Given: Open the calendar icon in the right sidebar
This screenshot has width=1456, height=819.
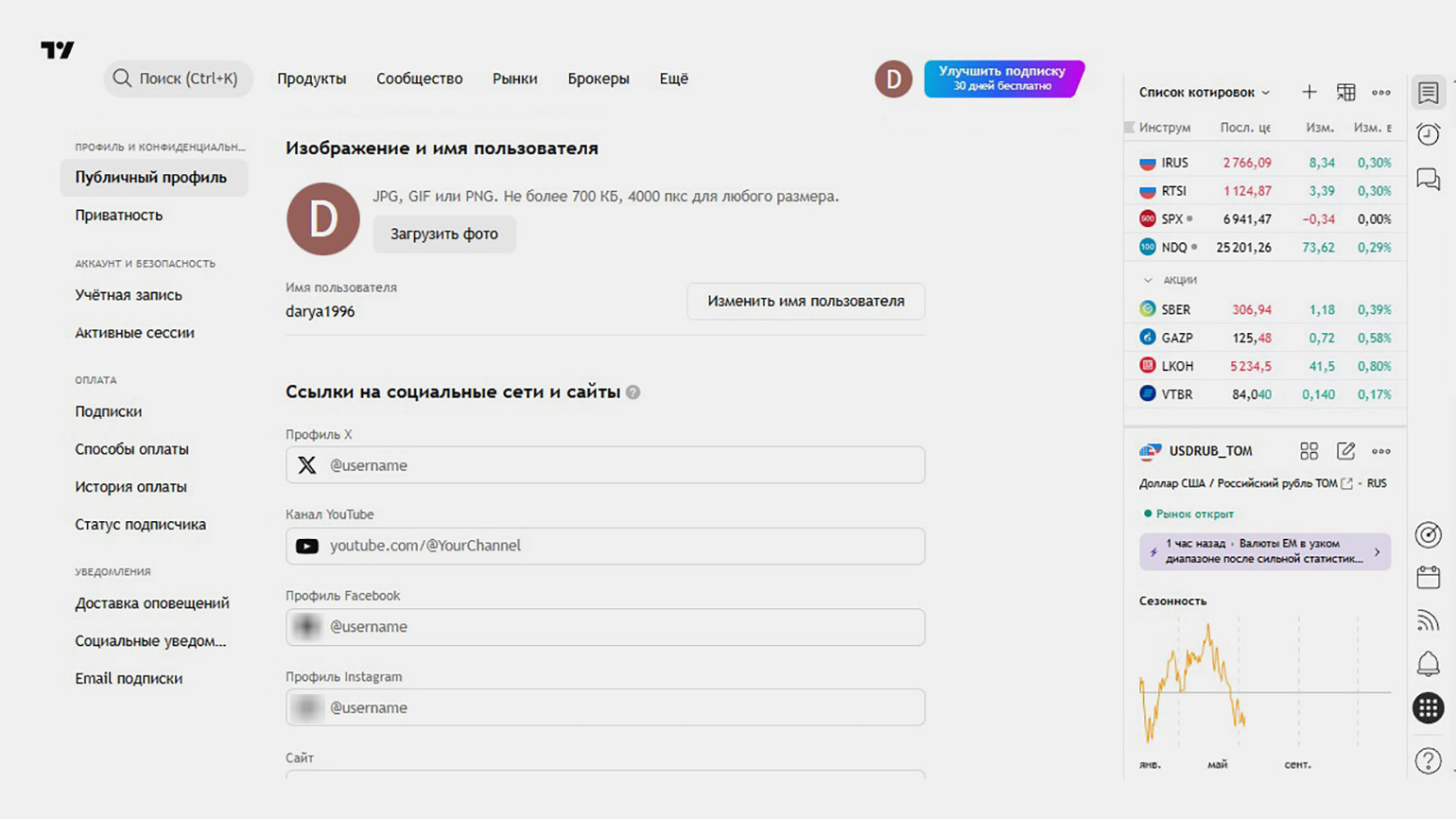Looking at the screenshot, I should click(x=1428, y=577).
